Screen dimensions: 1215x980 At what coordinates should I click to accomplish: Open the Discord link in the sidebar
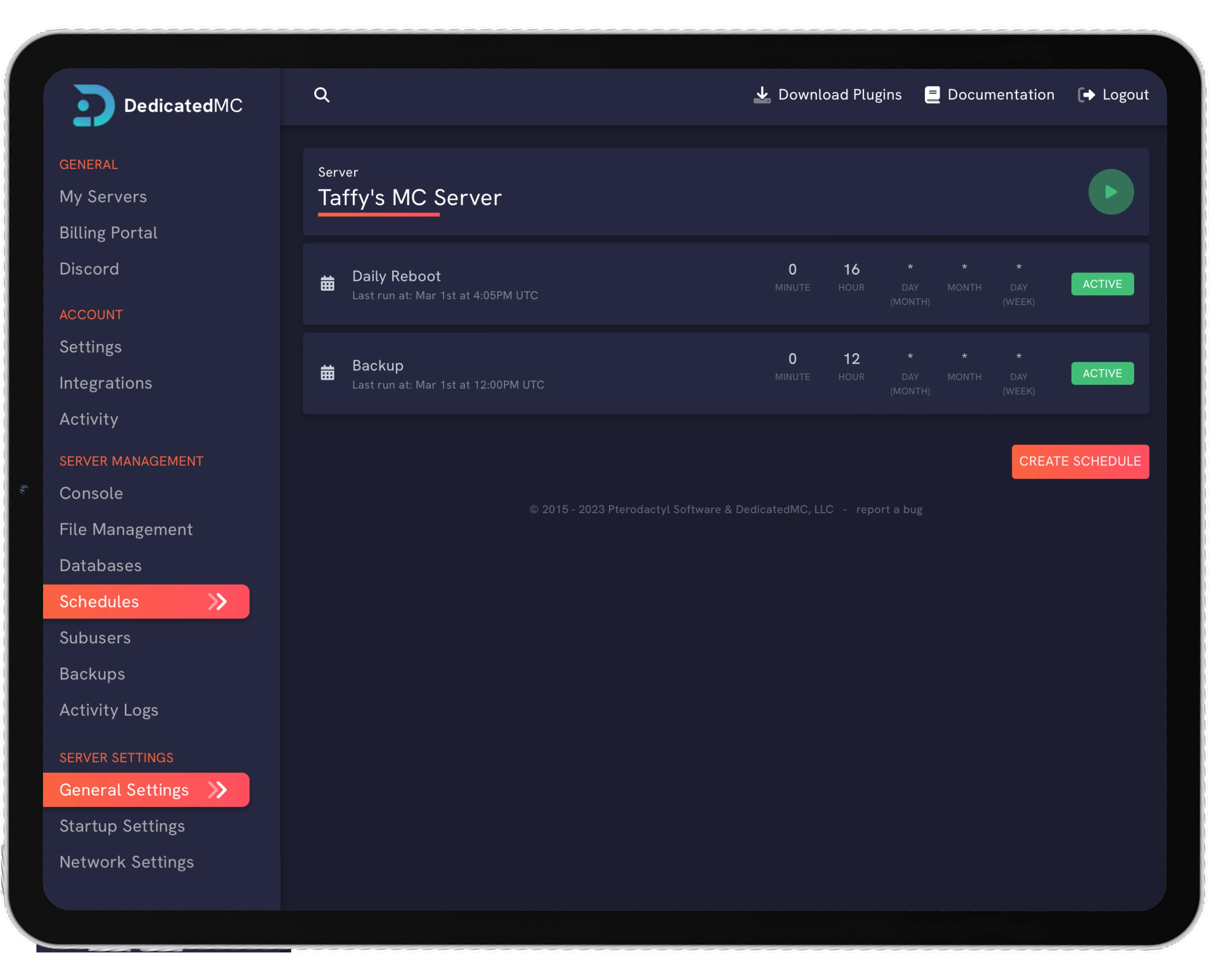[x=89, y=269]
